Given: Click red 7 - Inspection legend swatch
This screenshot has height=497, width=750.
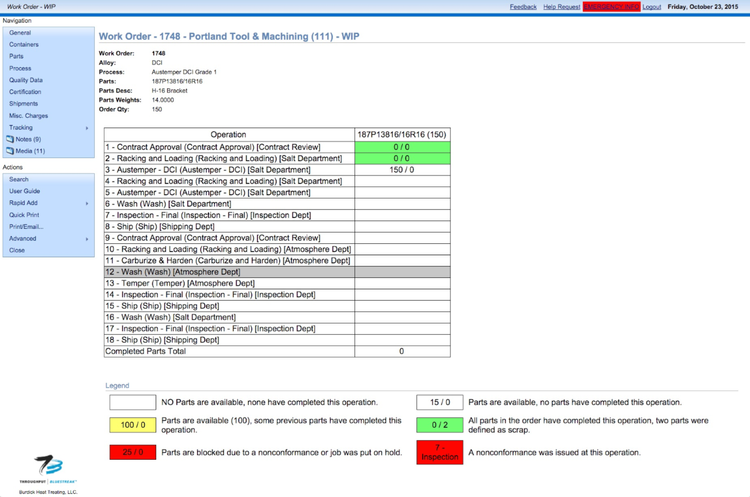Looking at the screenshot, I should [x=440, y=452].
